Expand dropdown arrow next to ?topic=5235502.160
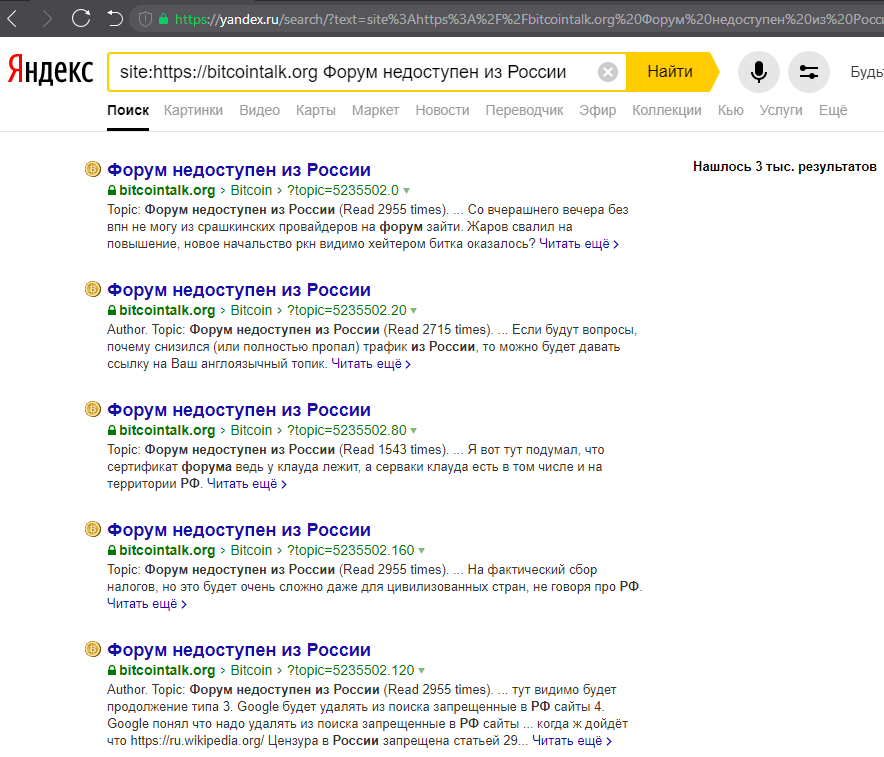Viewport: 884px width, 757px height. coord(422,551)
